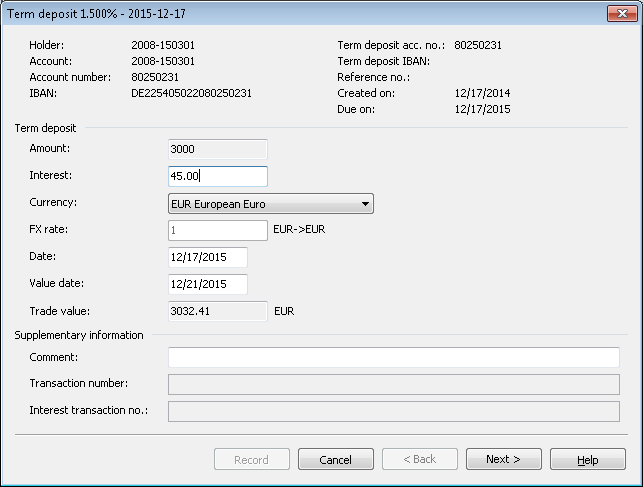The height and width of the screenshot is (487, 643).
Task: Click the IBAN value DE225405022080250231
Action: point(191,93)
